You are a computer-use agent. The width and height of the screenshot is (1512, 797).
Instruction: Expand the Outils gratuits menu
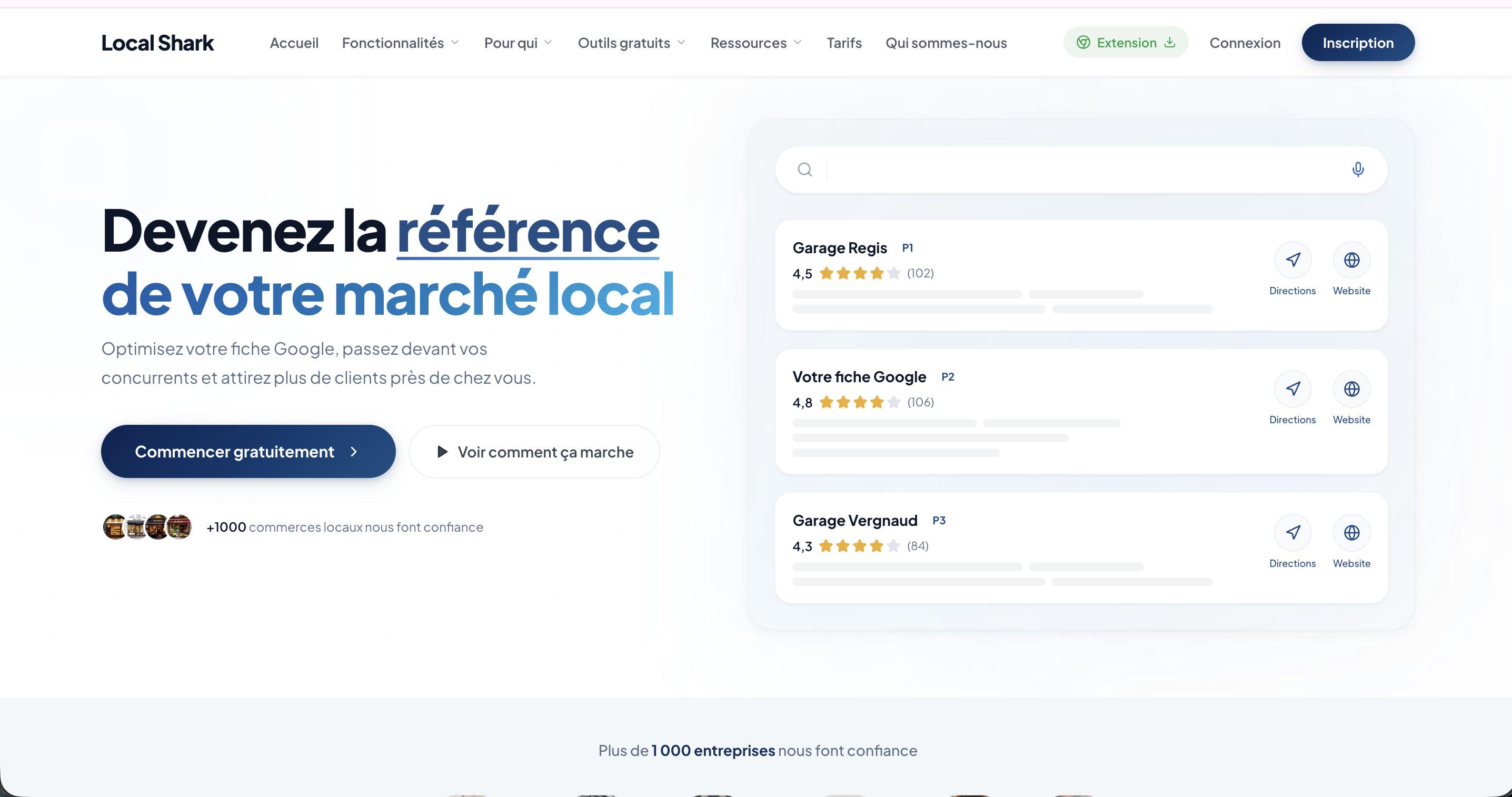click(x=632, y=43)
